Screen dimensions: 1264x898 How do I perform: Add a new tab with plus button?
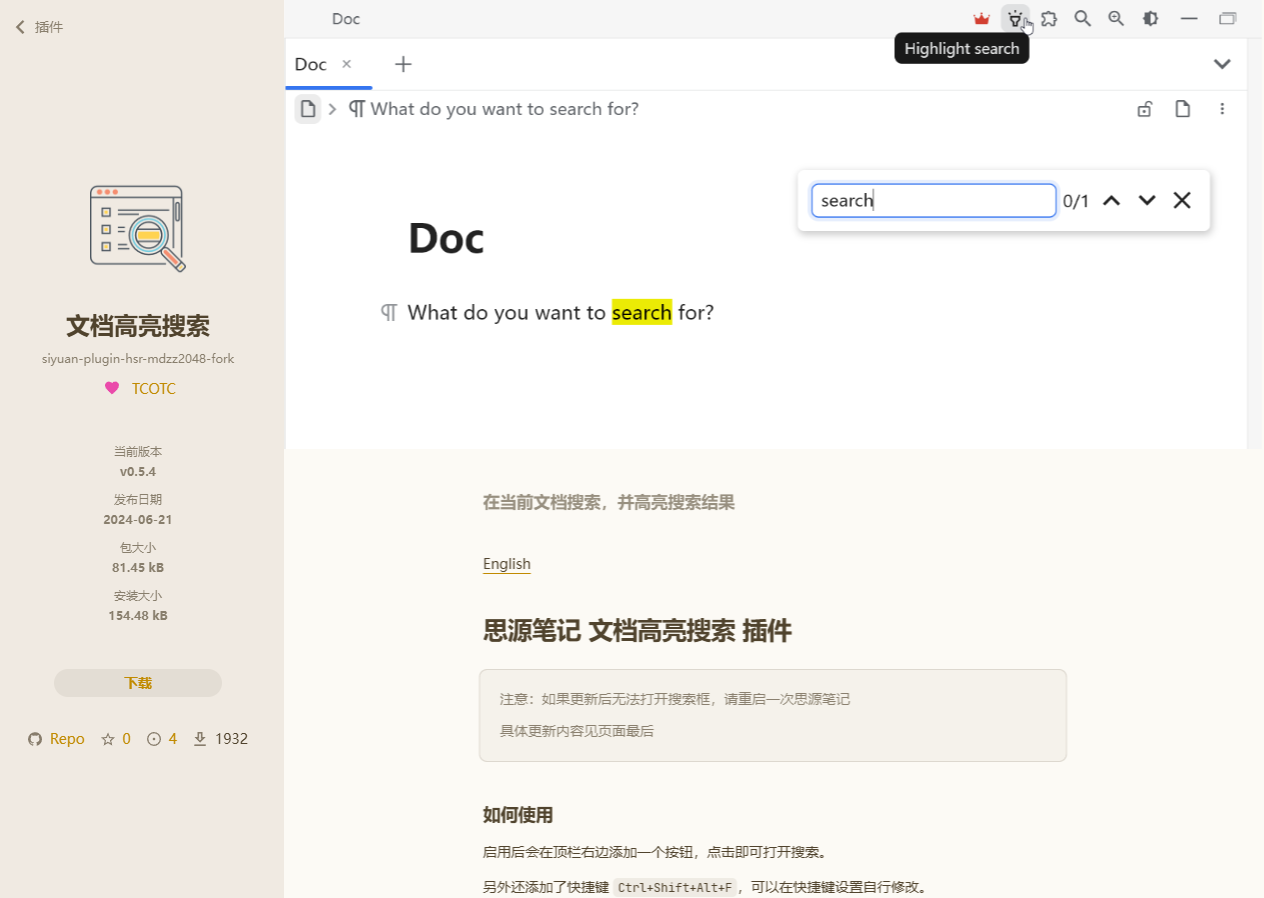[403, 64]
